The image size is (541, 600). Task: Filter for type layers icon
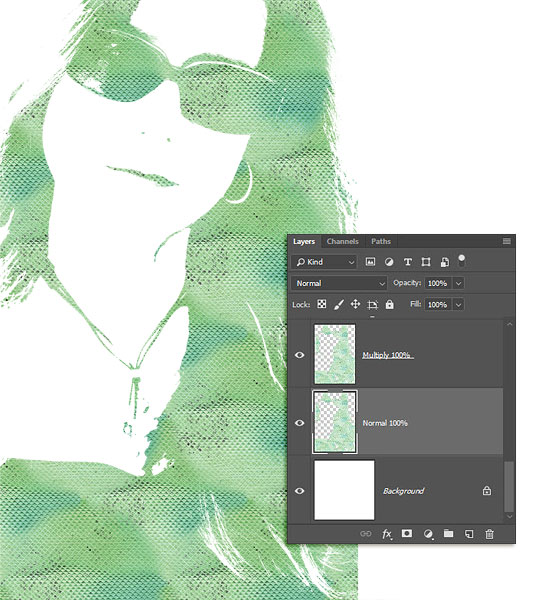[407, 262]
